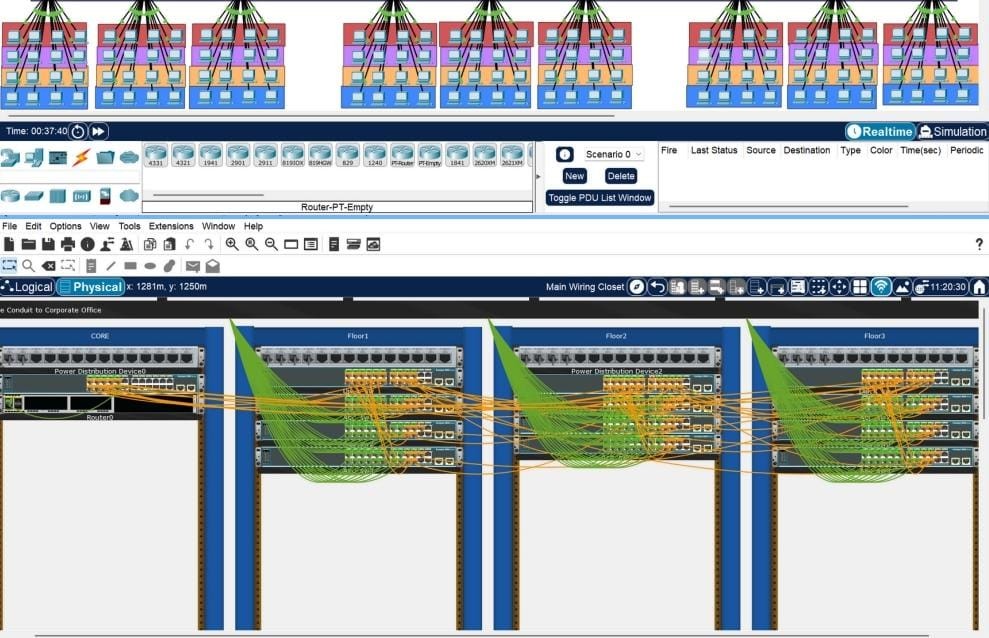989x638 pixels.
Task: Click the scenario info icon
Action: click(565, 154)
